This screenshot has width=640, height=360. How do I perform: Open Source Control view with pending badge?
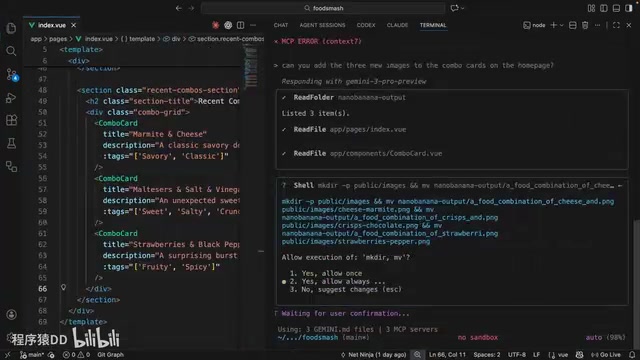11,74
